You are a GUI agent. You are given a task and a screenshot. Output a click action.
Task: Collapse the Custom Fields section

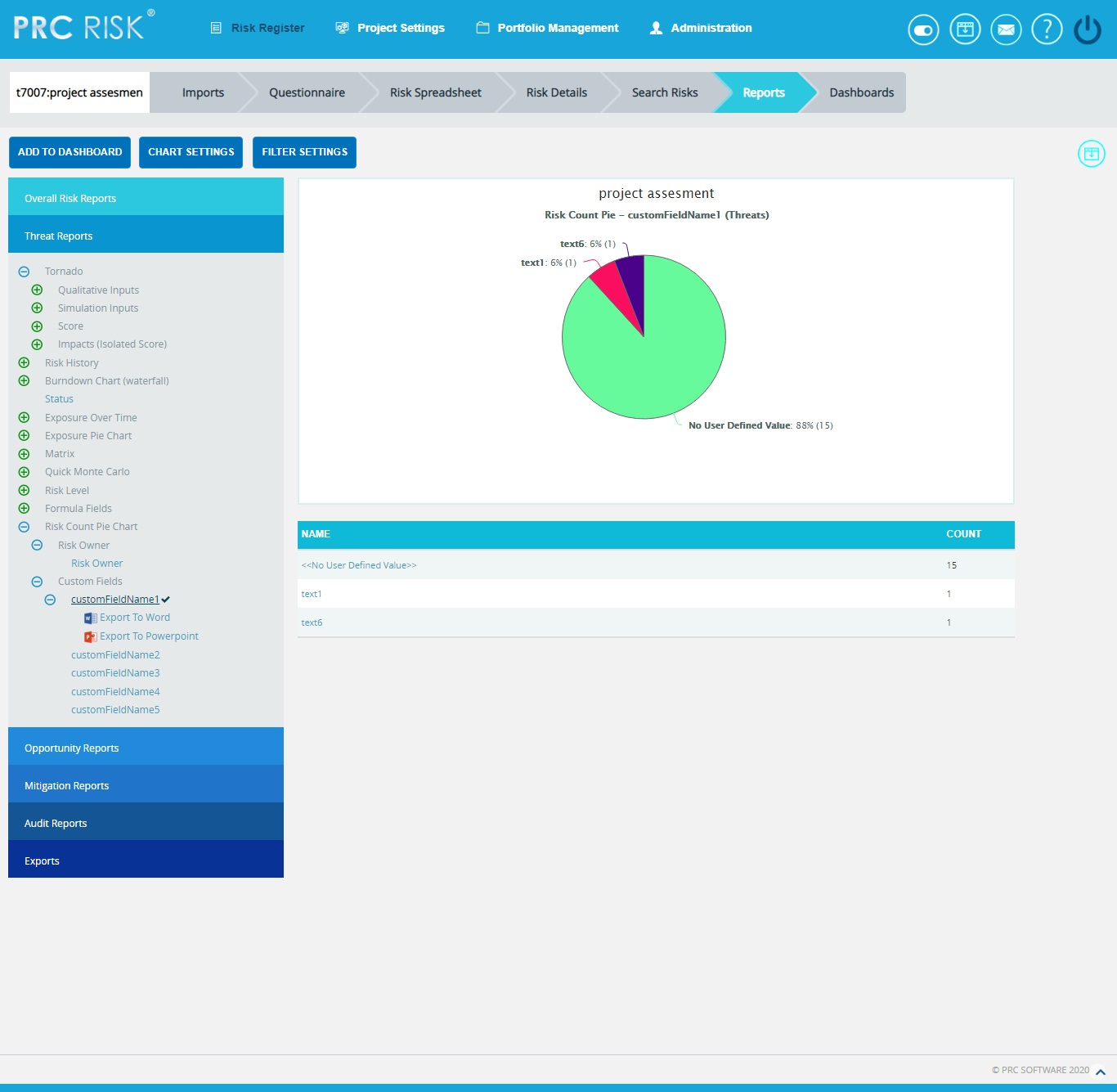coord(37,581)
